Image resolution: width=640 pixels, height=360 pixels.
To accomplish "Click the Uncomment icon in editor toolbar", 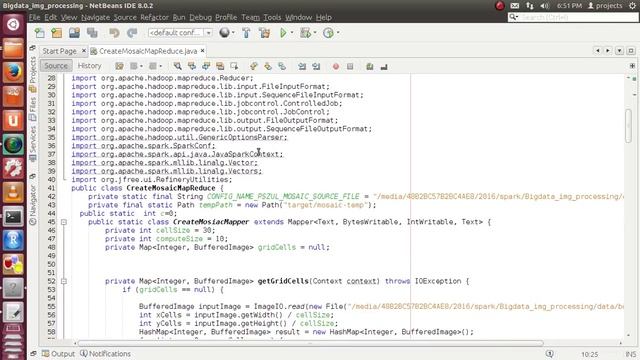I will (384, 66).
